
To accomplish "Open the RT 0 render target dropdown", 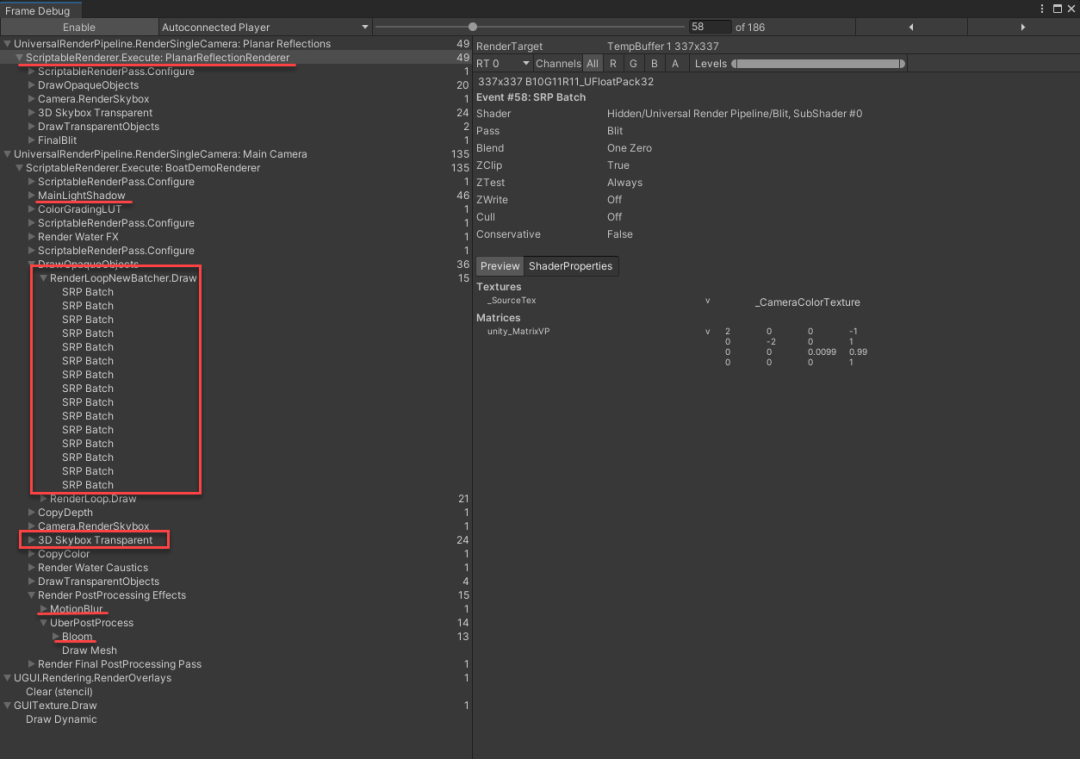I will coord(502,64).
